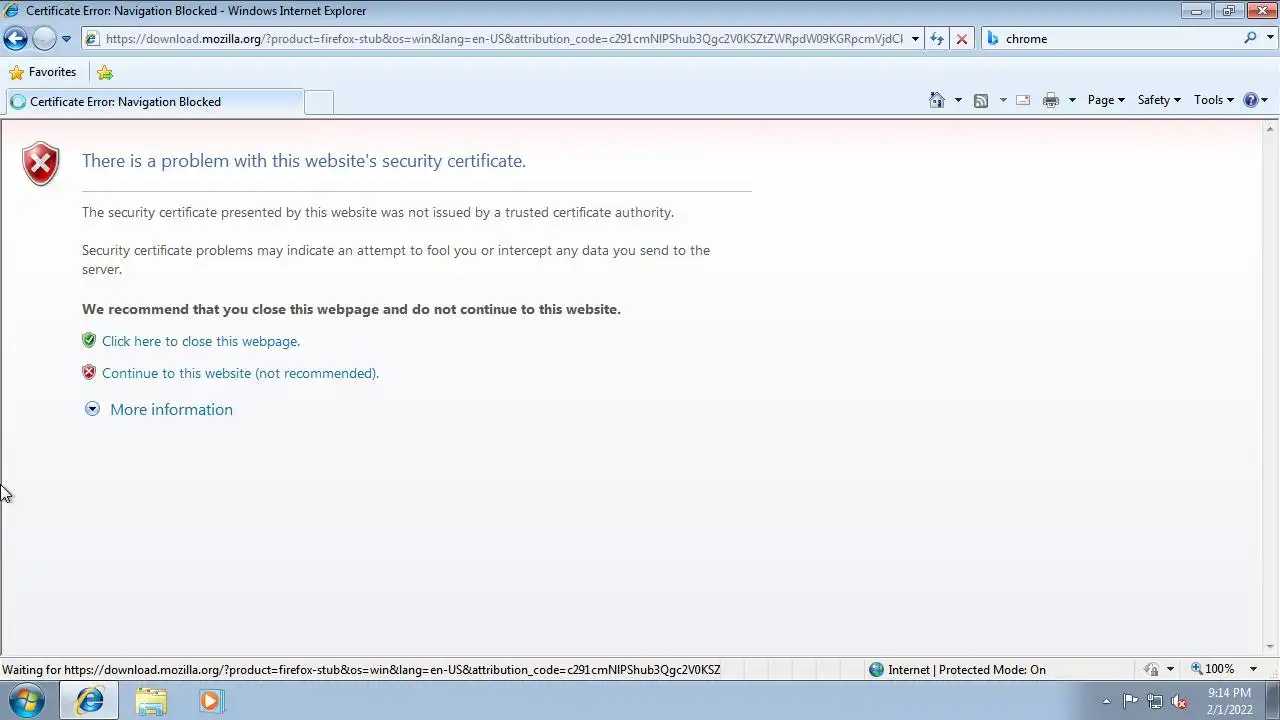Click the search magnifier icon
This screenshot has height=720, width=1280.
pyautogui.click(x=1250, y=38)
